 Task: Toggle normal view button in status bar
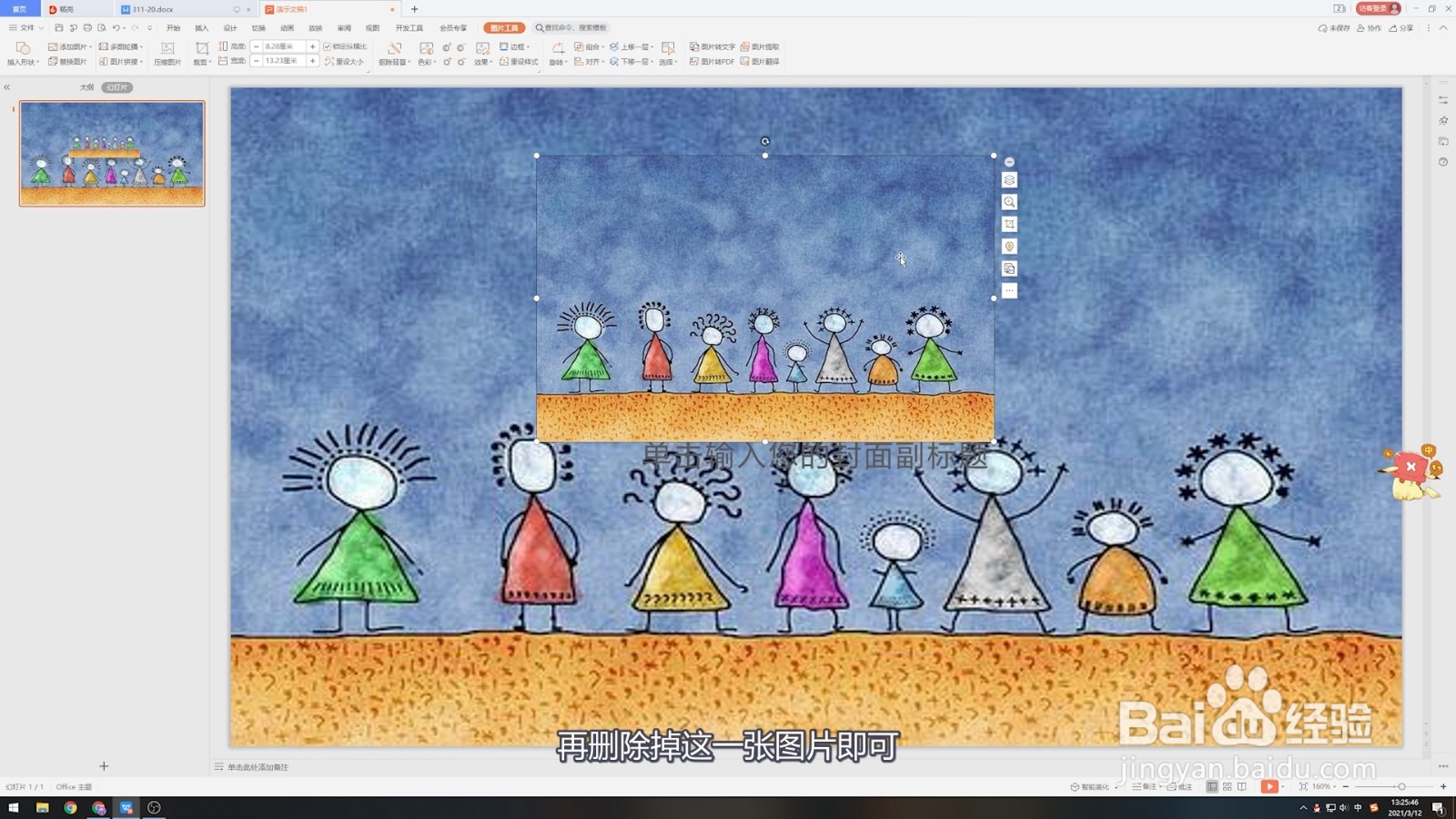[1212, 786]
